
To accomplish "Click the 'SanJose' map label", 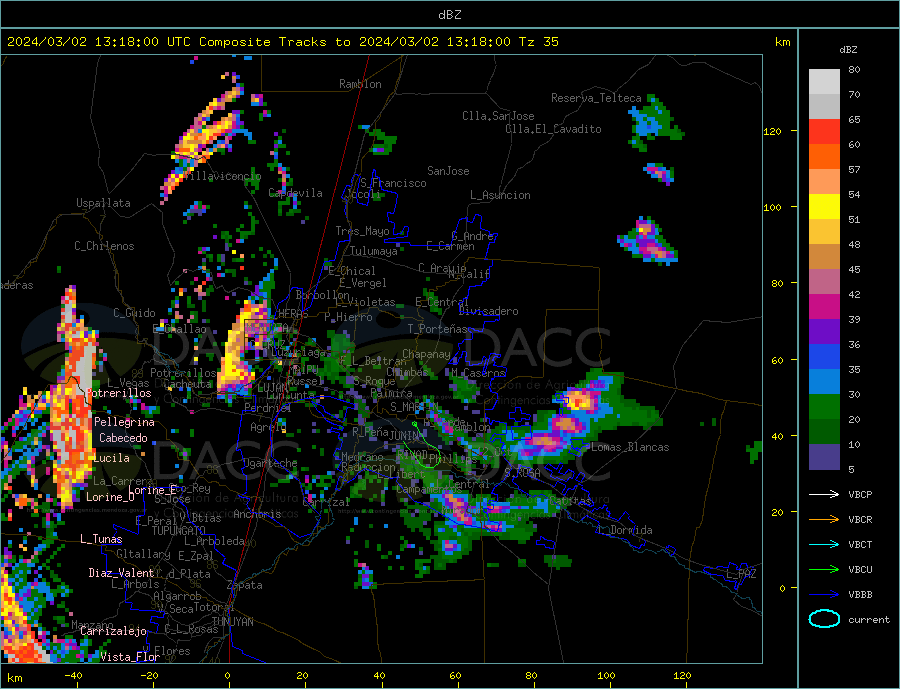I will tap(448, 171).
